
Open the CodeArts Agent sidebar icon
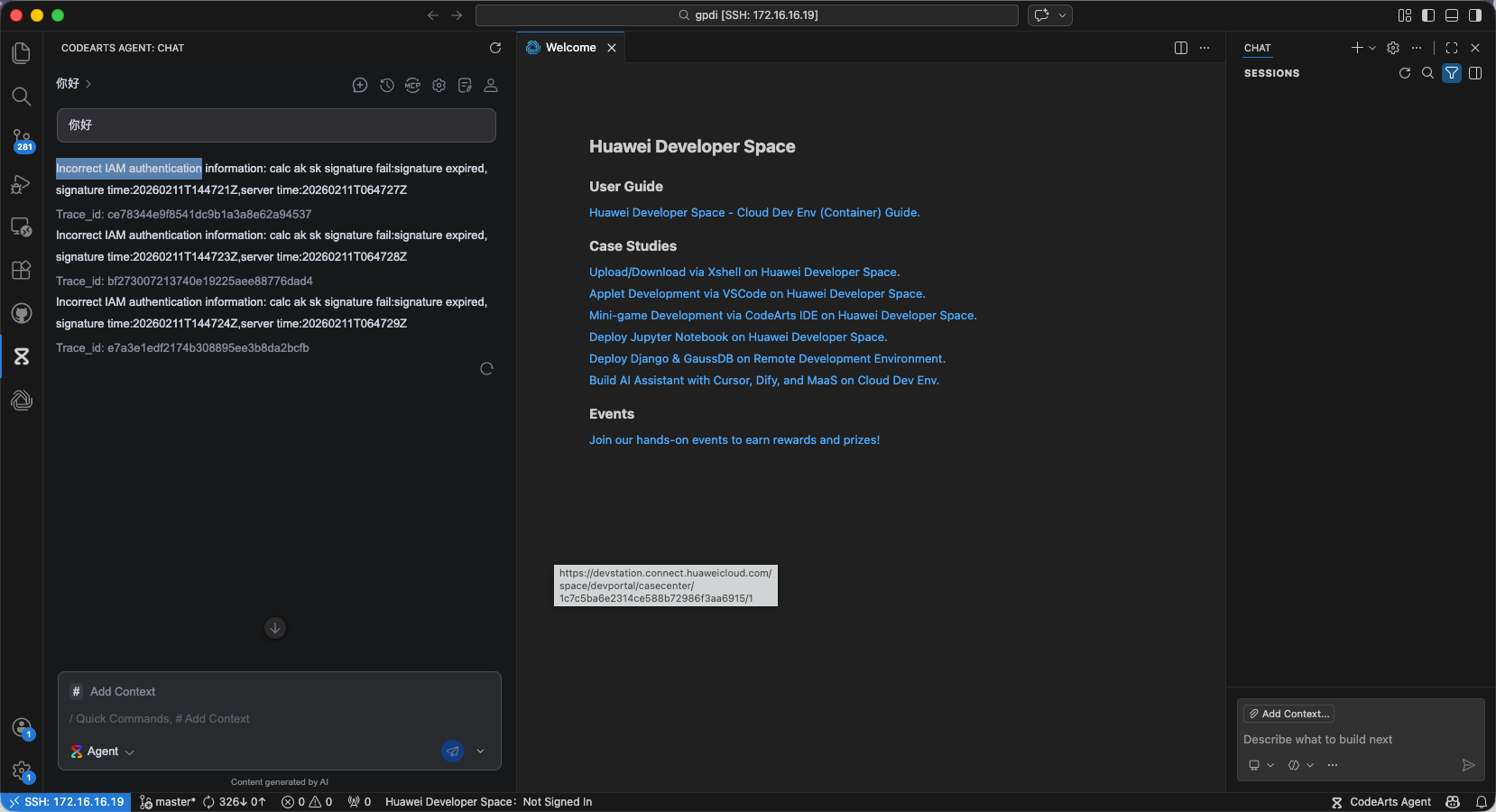click(22, 356)
